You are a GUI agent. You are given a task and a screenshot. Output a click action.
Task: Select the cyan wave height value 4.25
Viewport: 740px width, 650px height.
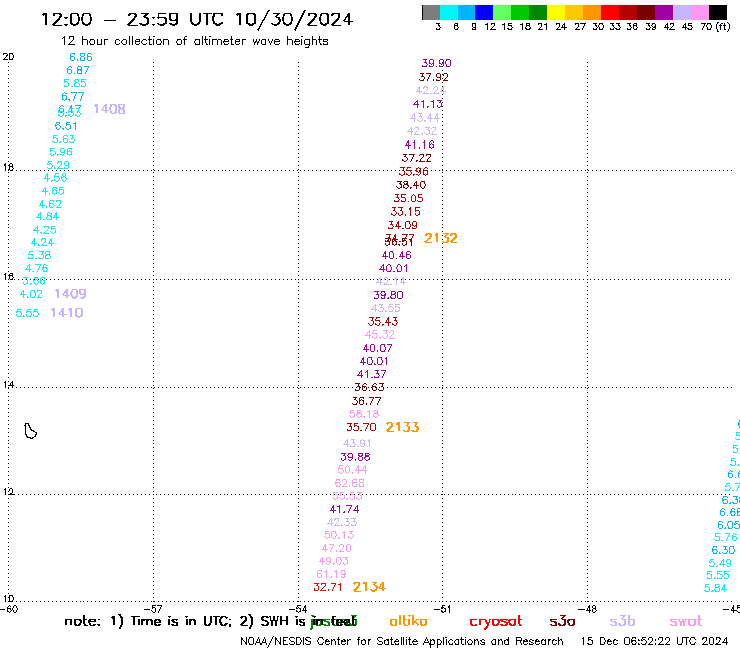point(45,230)
